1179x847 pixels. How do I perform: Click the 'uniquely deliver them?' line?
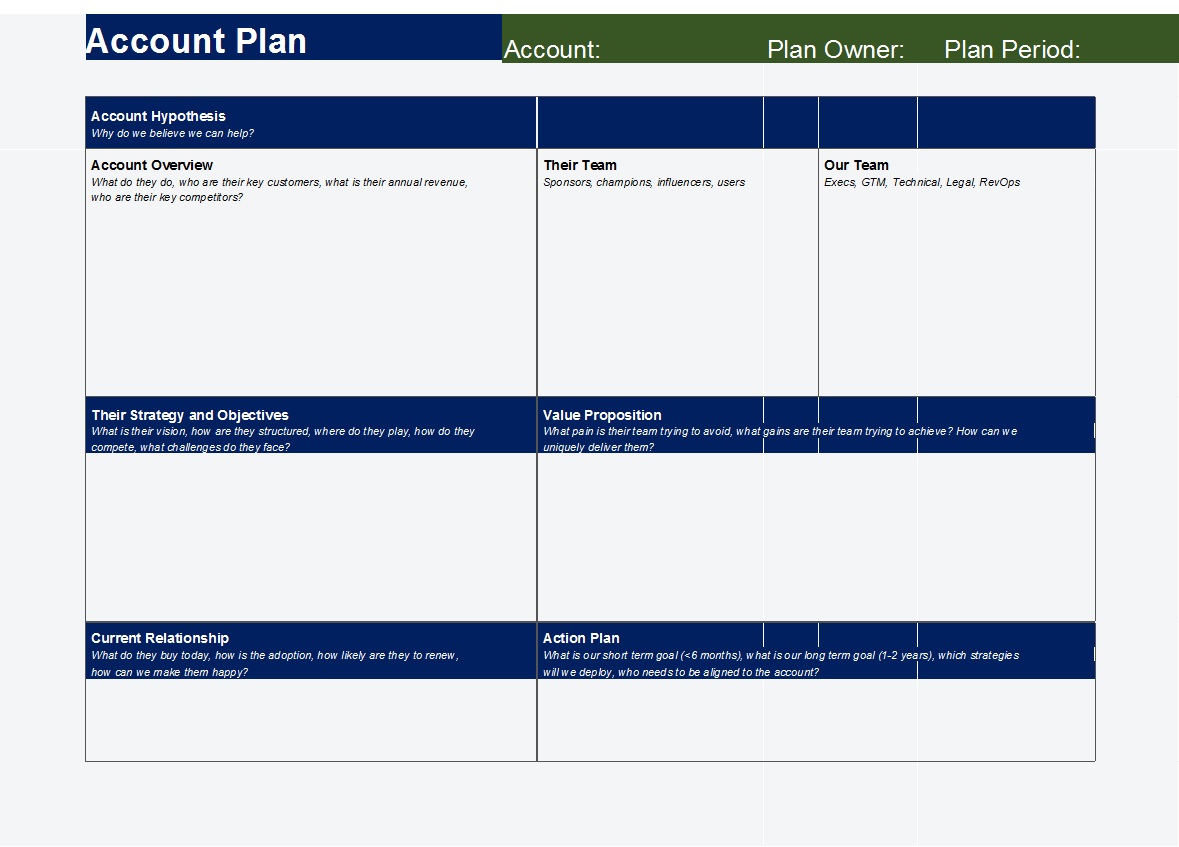pos(599,447)
